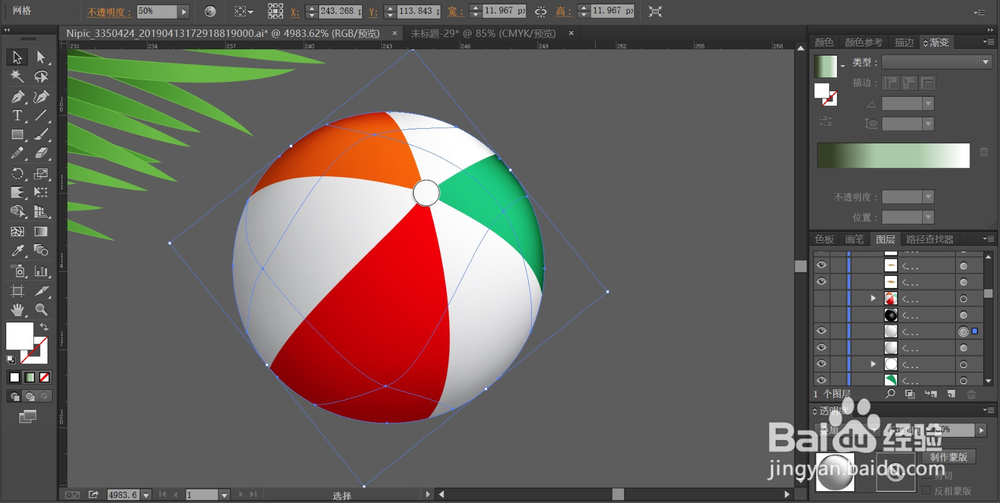Switch to the 描边 tab

coord(904,42)
